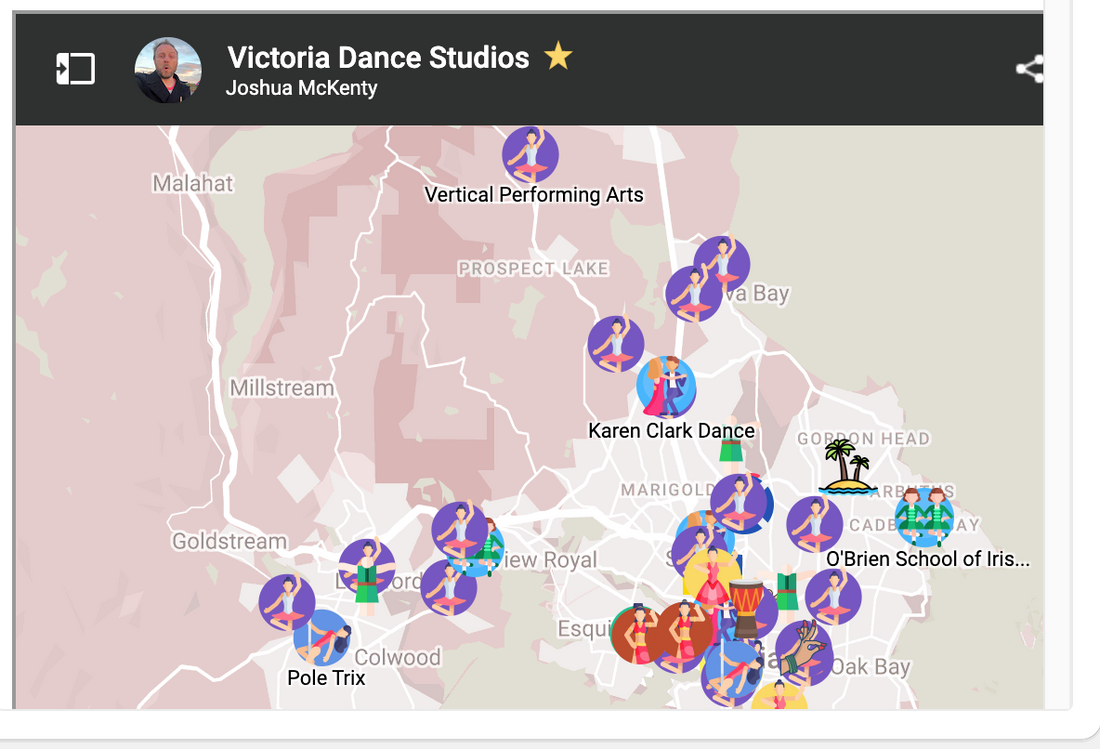Select the Pole Trix marker
Image resolution: width=1100 pixels, height=749 pixels.
pos(324,637)
